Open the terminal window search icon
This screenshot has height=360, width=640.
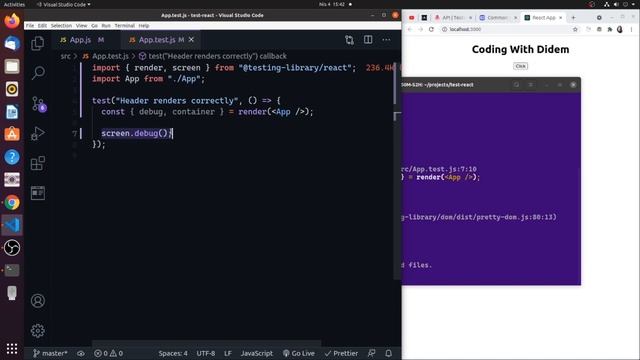click(x=516, y=84)
